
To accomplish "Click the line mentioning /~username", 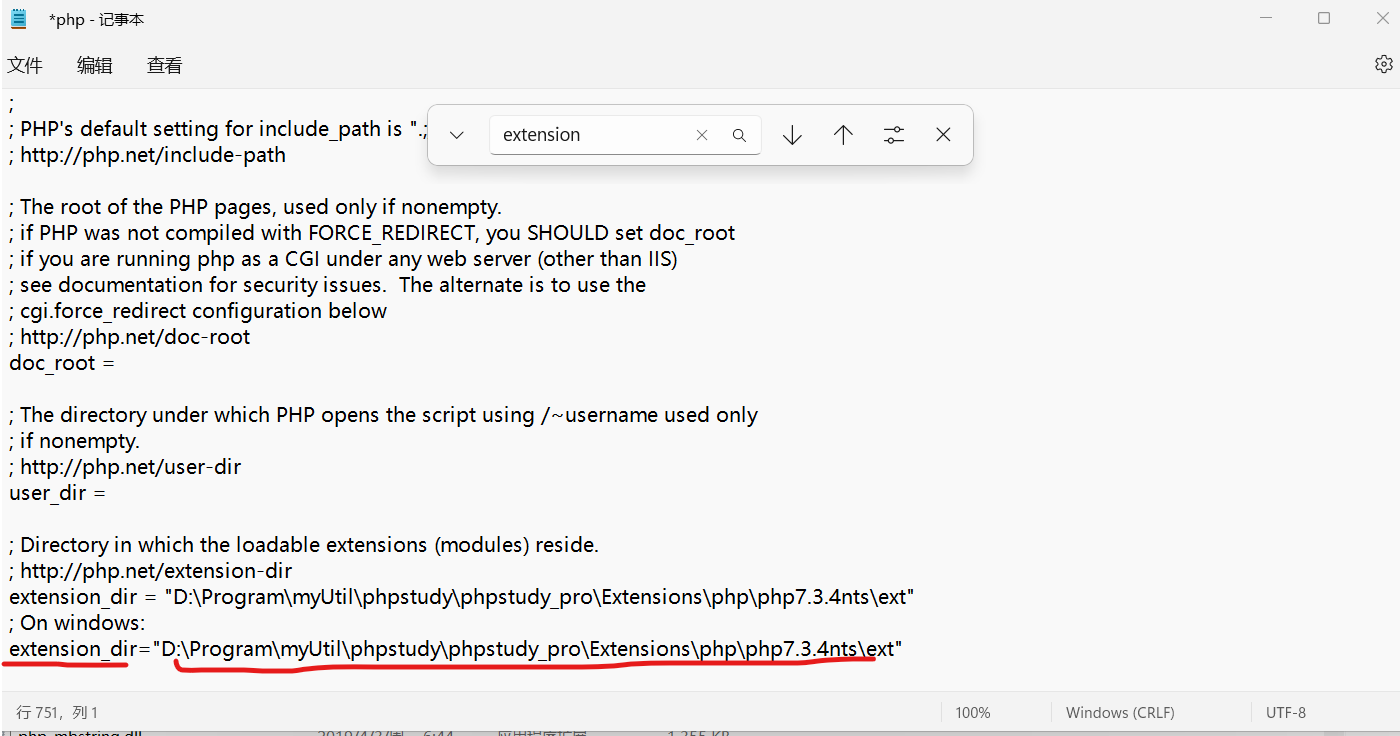I will pos(384,415).
